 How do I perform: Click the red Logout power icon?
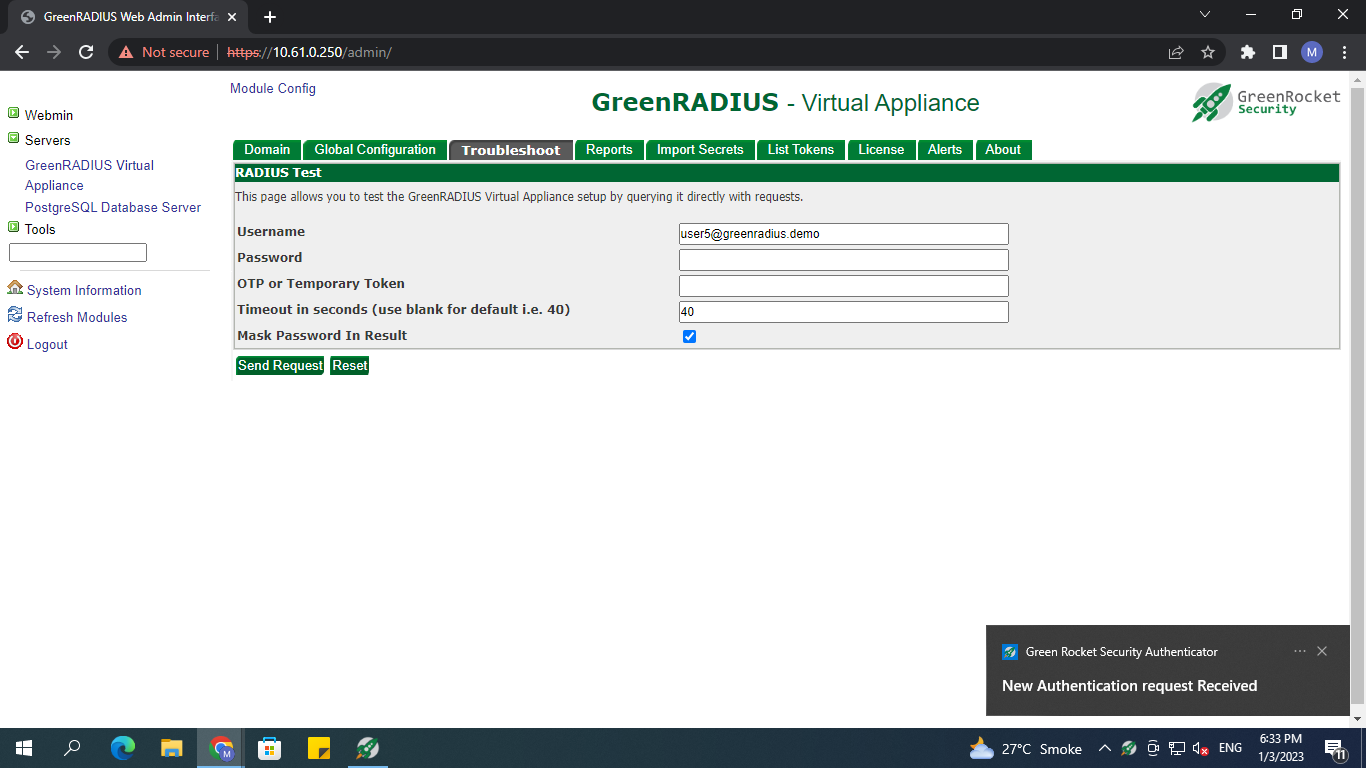15,342
